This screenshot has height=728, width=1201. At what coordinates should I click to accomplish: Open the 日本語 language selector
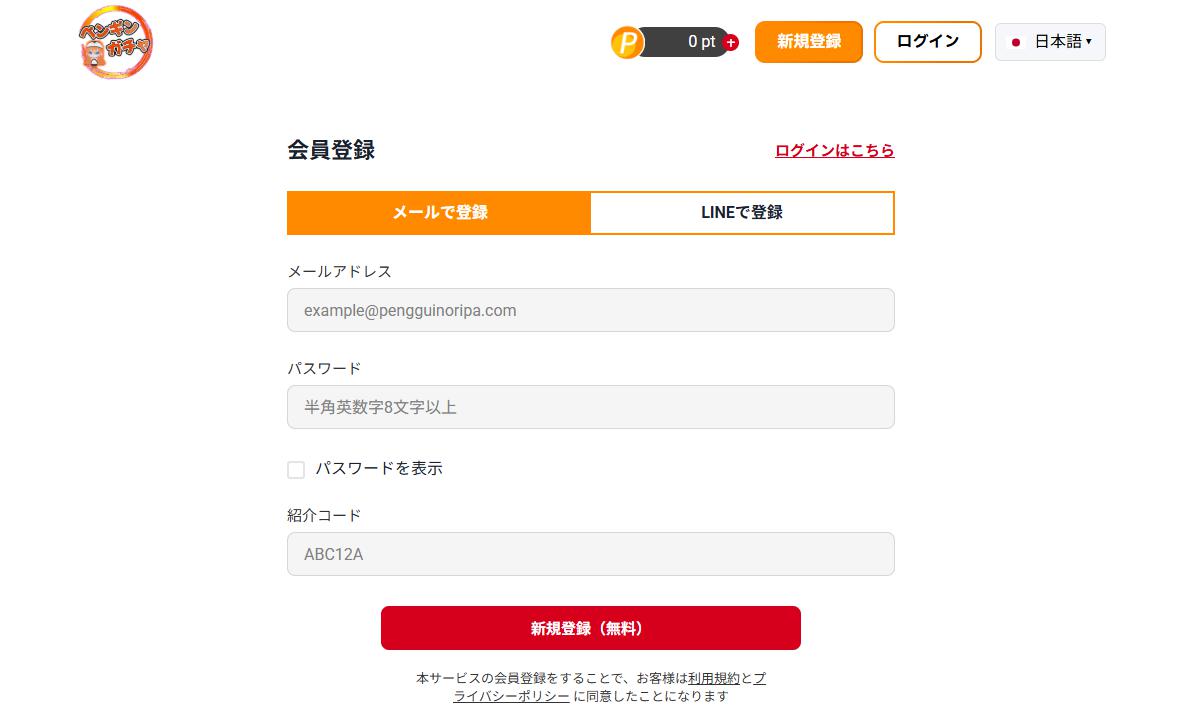1050,42
